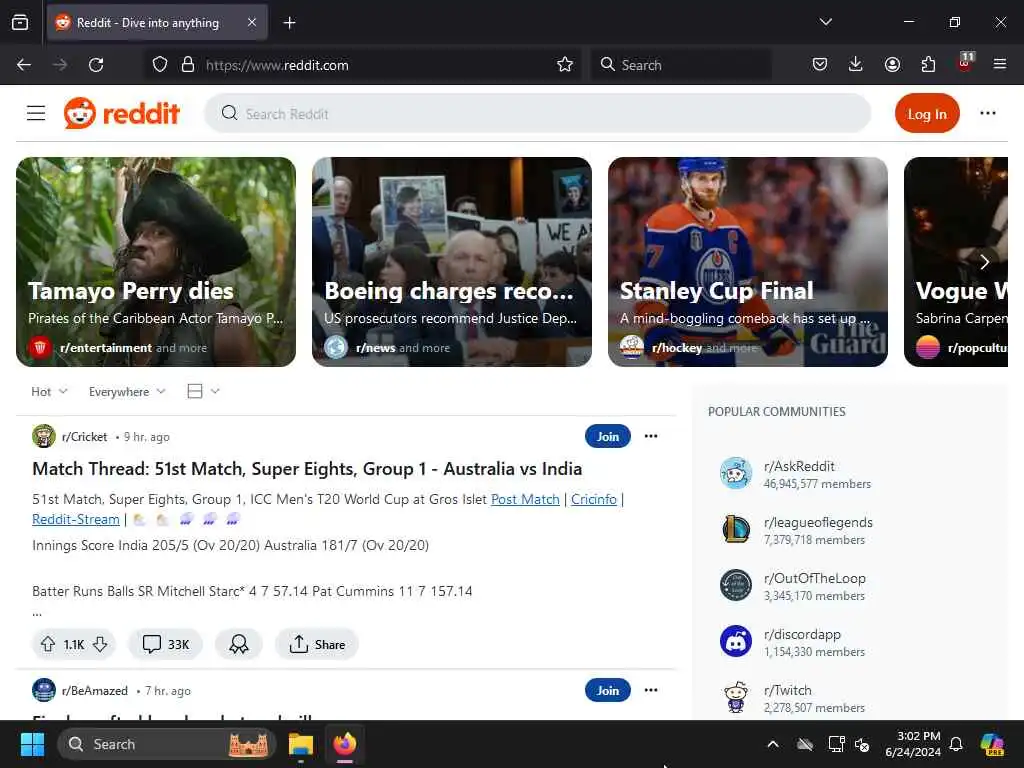This screenshot has width=1024, height=768.
Task: Open r/discordapp popular community
Action: (x=803, y=635)
